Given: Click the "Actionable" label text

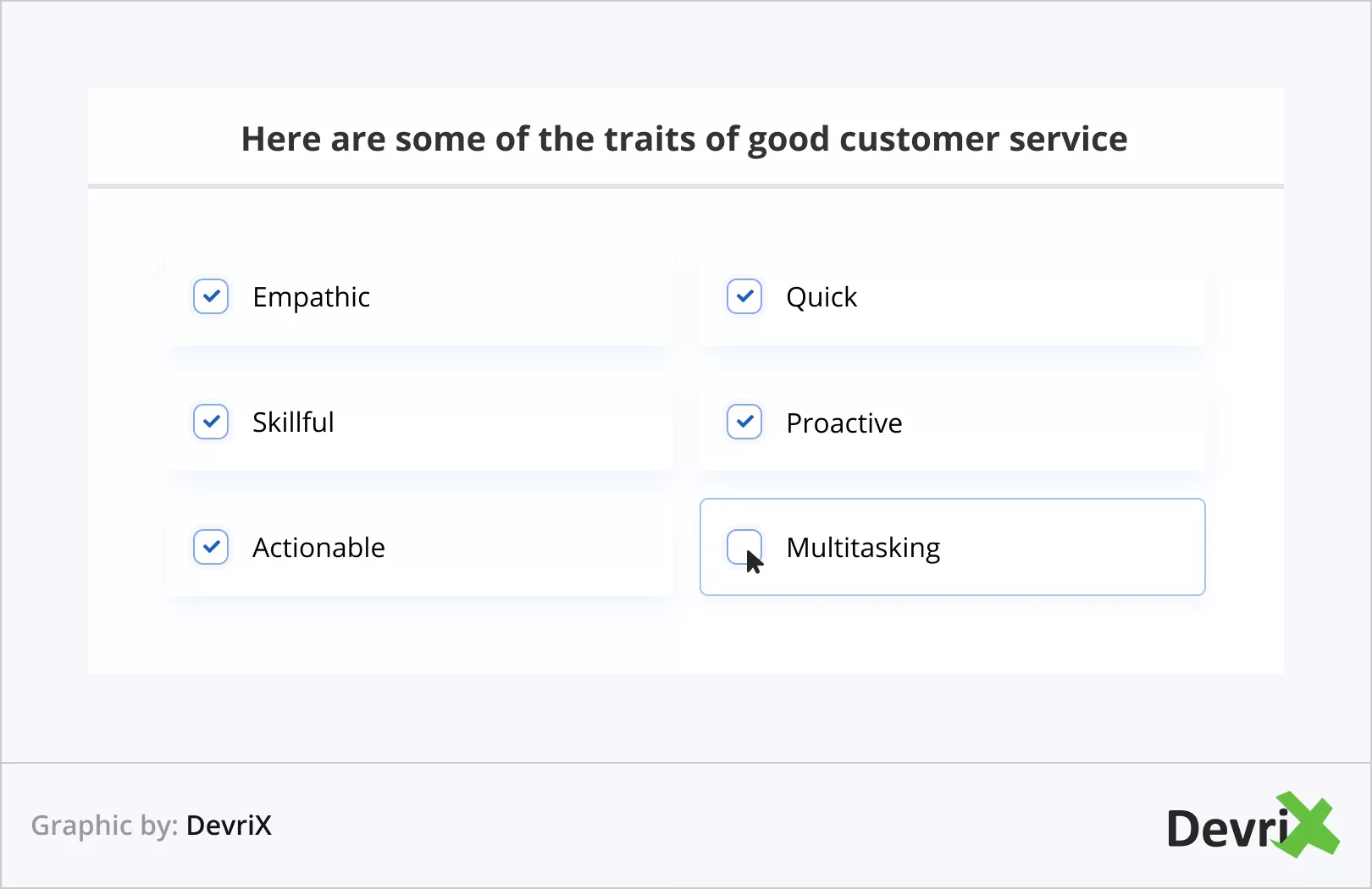Looking at the screenshot, I should 318,548.
